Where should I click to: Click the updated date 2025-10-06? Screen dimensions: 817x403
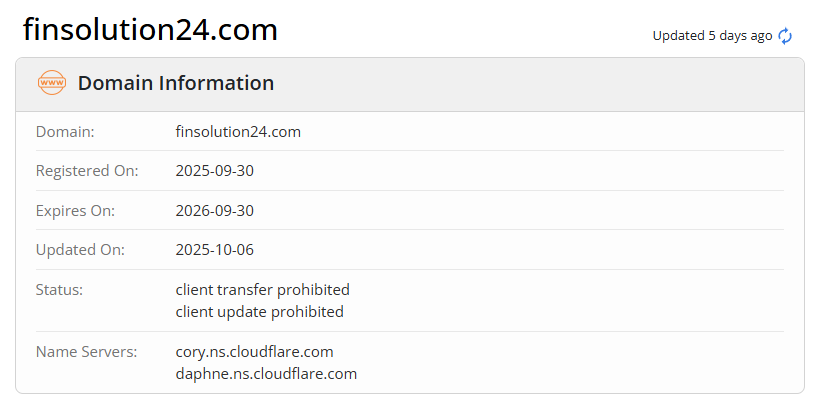click(x=215, y=250)
